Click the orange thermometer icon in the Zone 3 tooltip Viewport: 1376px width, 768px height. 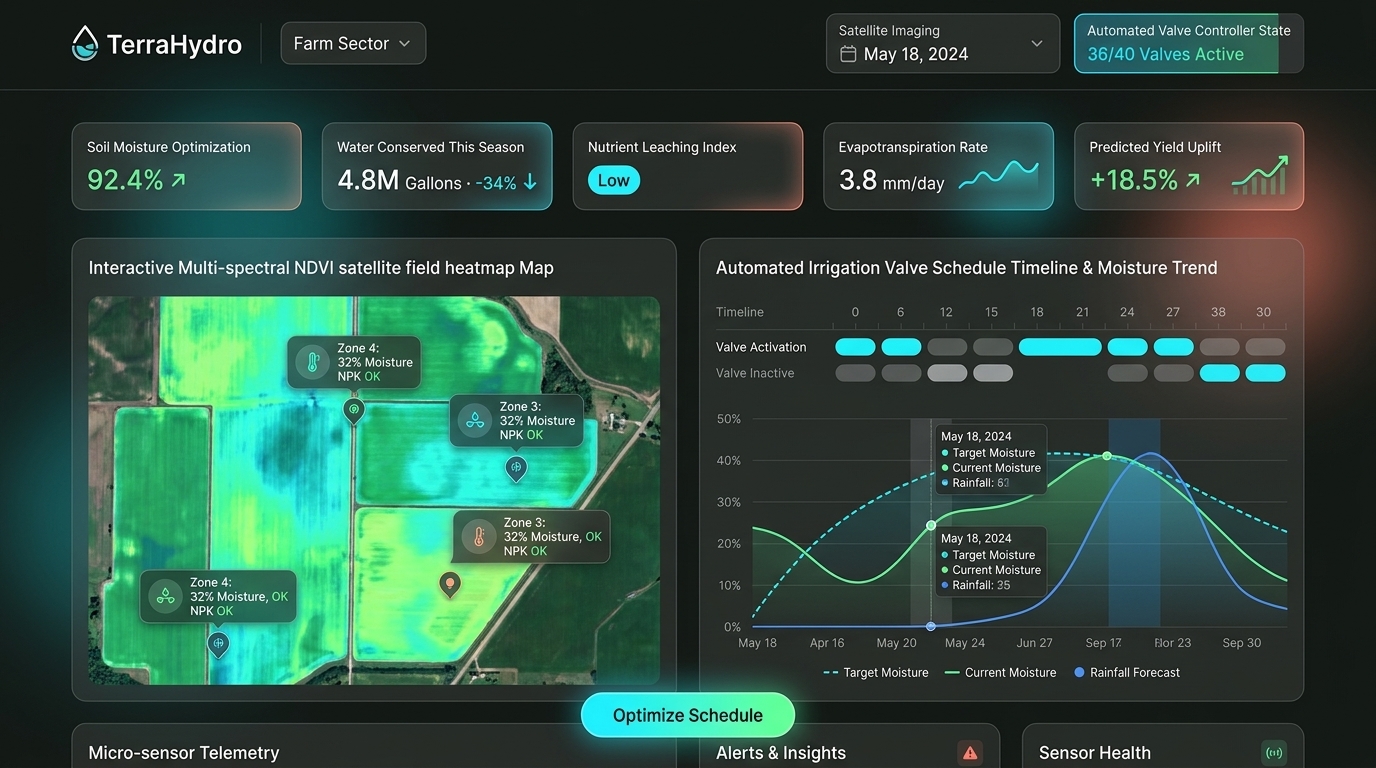[479, 537]
